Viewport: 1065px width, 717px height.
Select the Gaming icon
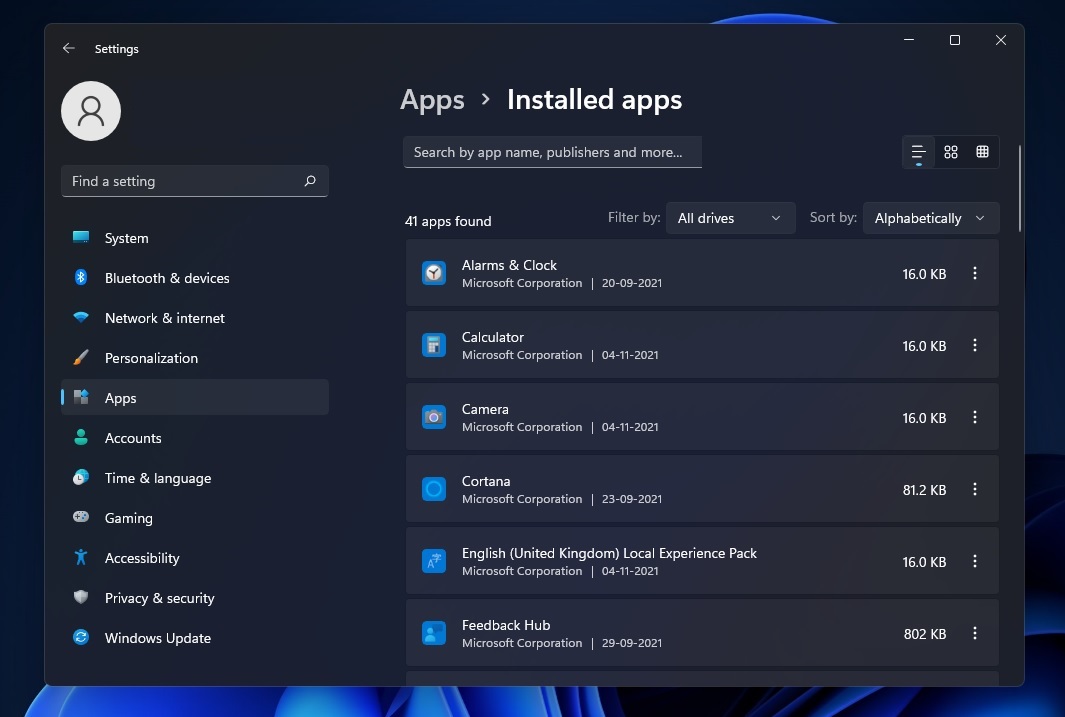tap(80, 518)
